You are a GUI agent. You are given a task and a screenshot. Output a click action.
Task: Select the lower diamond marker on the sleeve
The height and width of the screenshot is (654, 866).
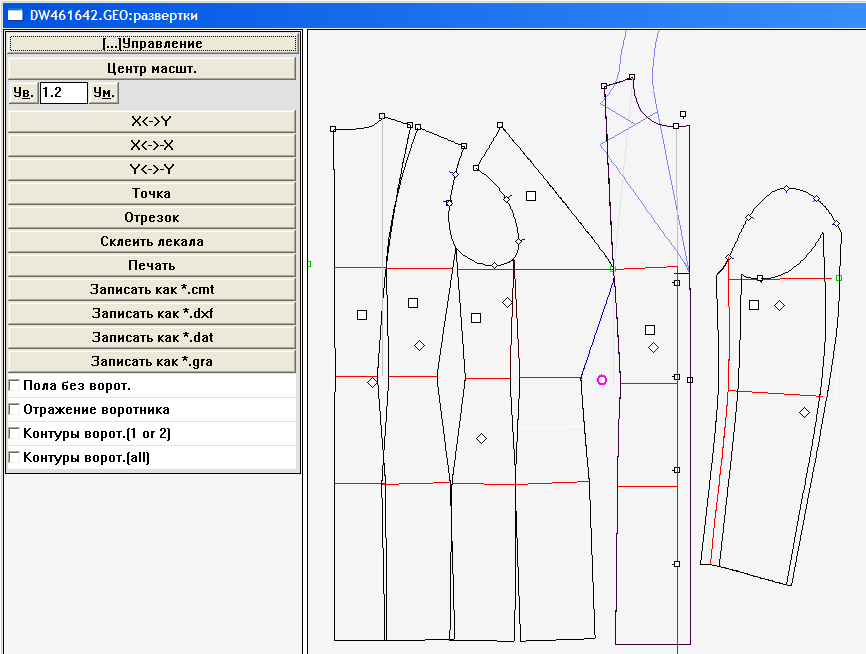(x=804, y=412)
